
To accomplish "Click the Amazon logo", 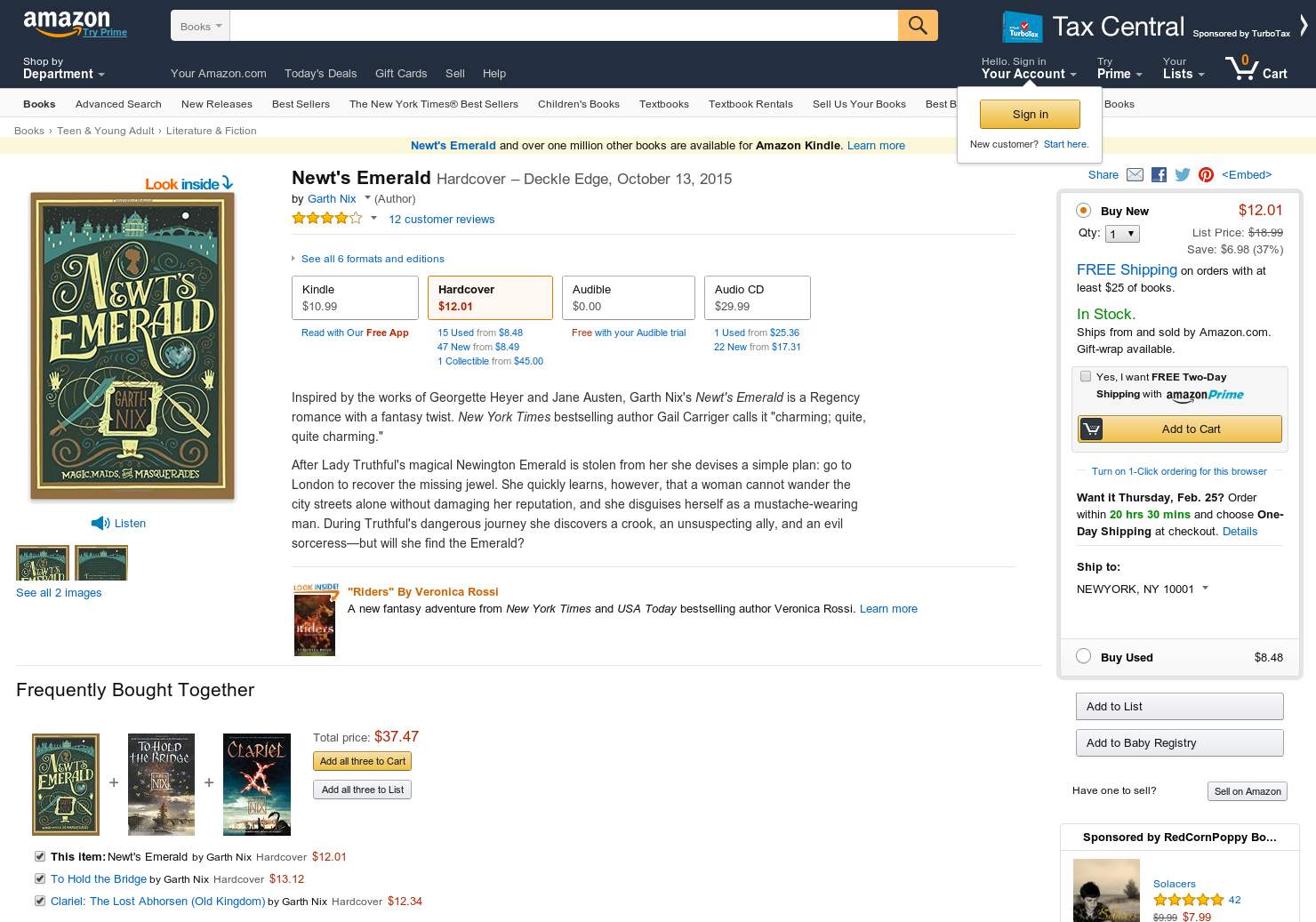I will (x=68, y=23).
